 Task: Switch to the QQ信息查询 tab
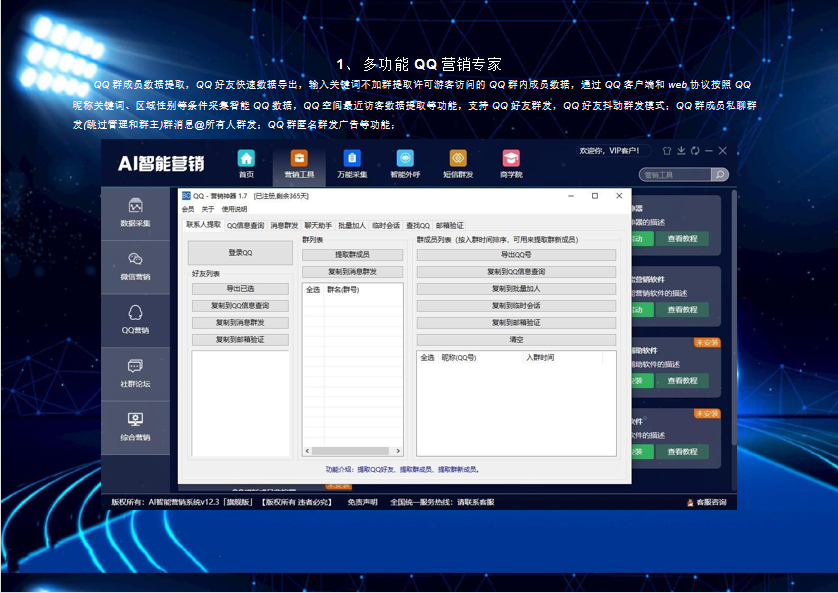[245, 225]
